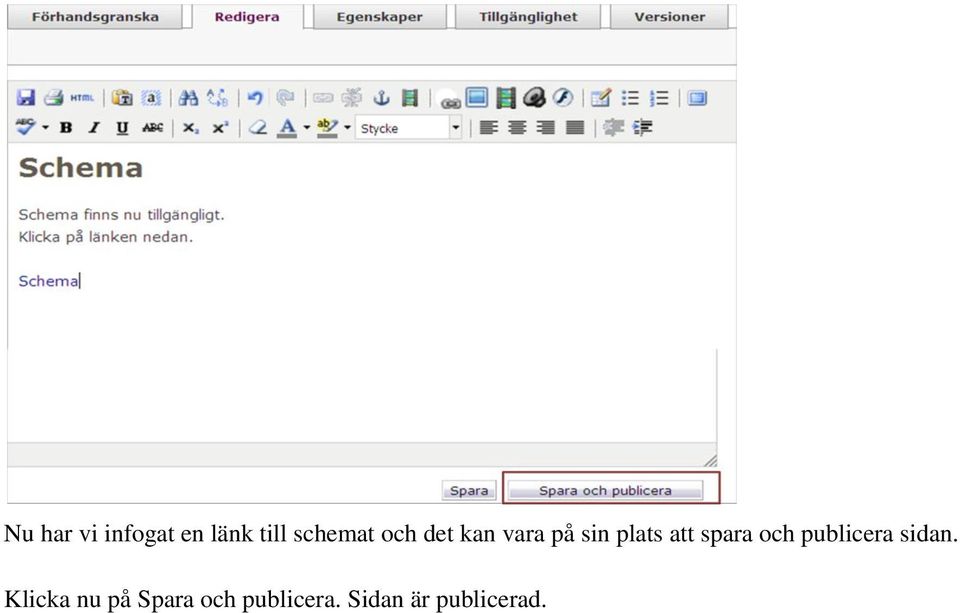Screen dimensions: 960x613
Task: Click the editor resize handle corner
Action: point(710,461)
